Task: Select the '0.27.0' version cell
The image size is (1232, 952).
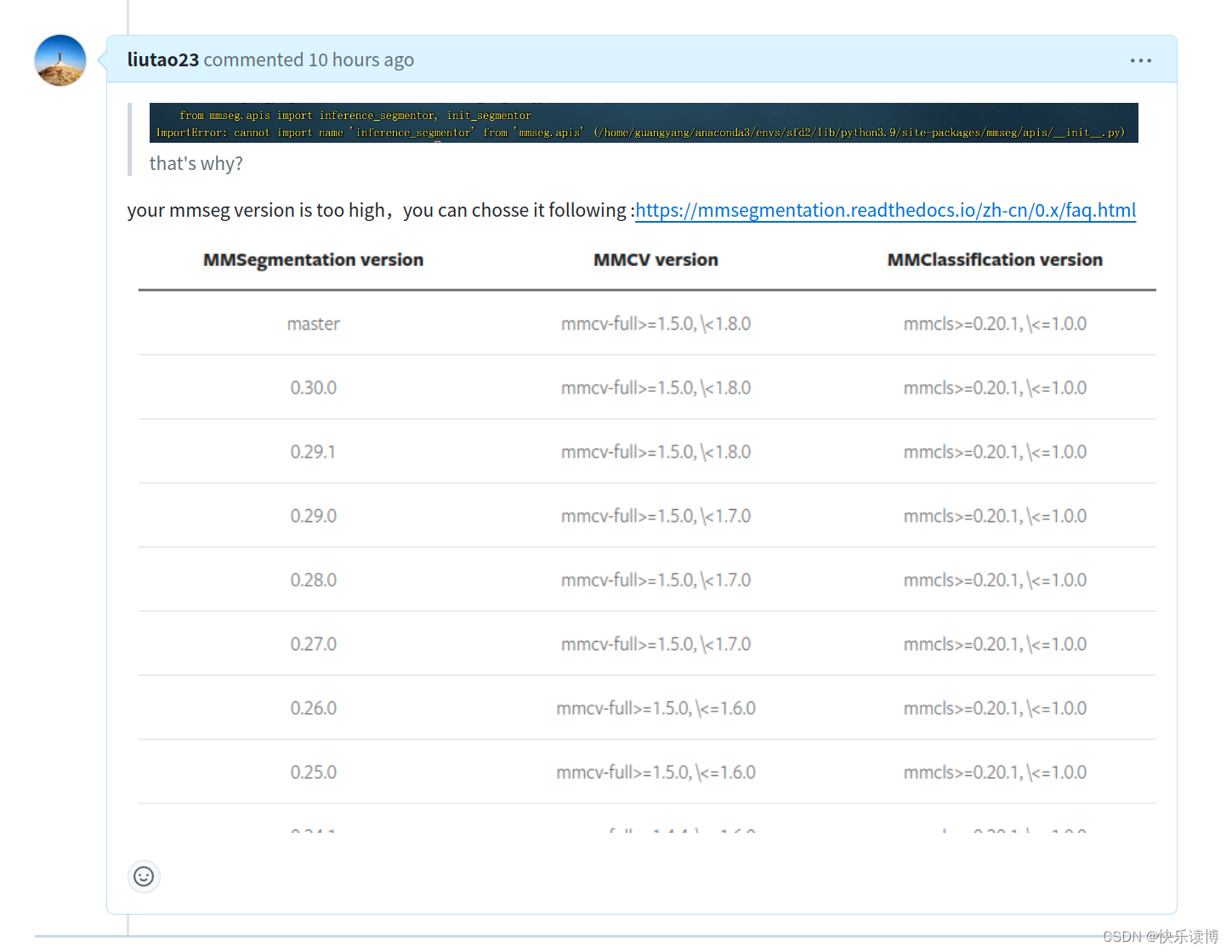Action: point(313,644)
